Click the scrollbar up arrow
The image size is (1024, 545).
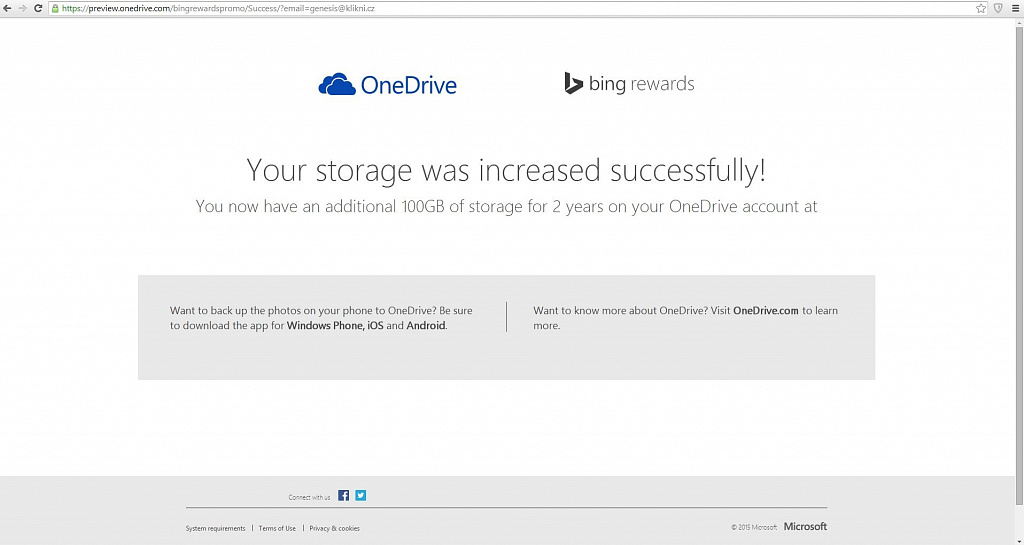click(1019, 22)
